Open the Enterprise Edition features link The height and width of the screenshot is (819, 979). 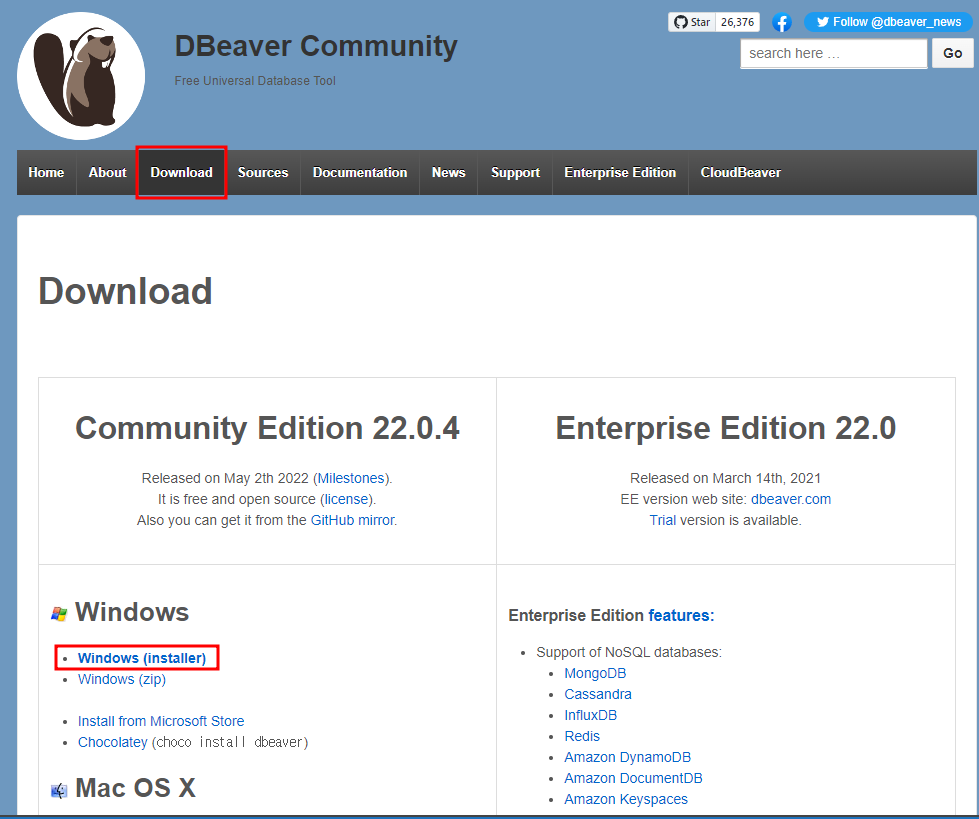681,615
